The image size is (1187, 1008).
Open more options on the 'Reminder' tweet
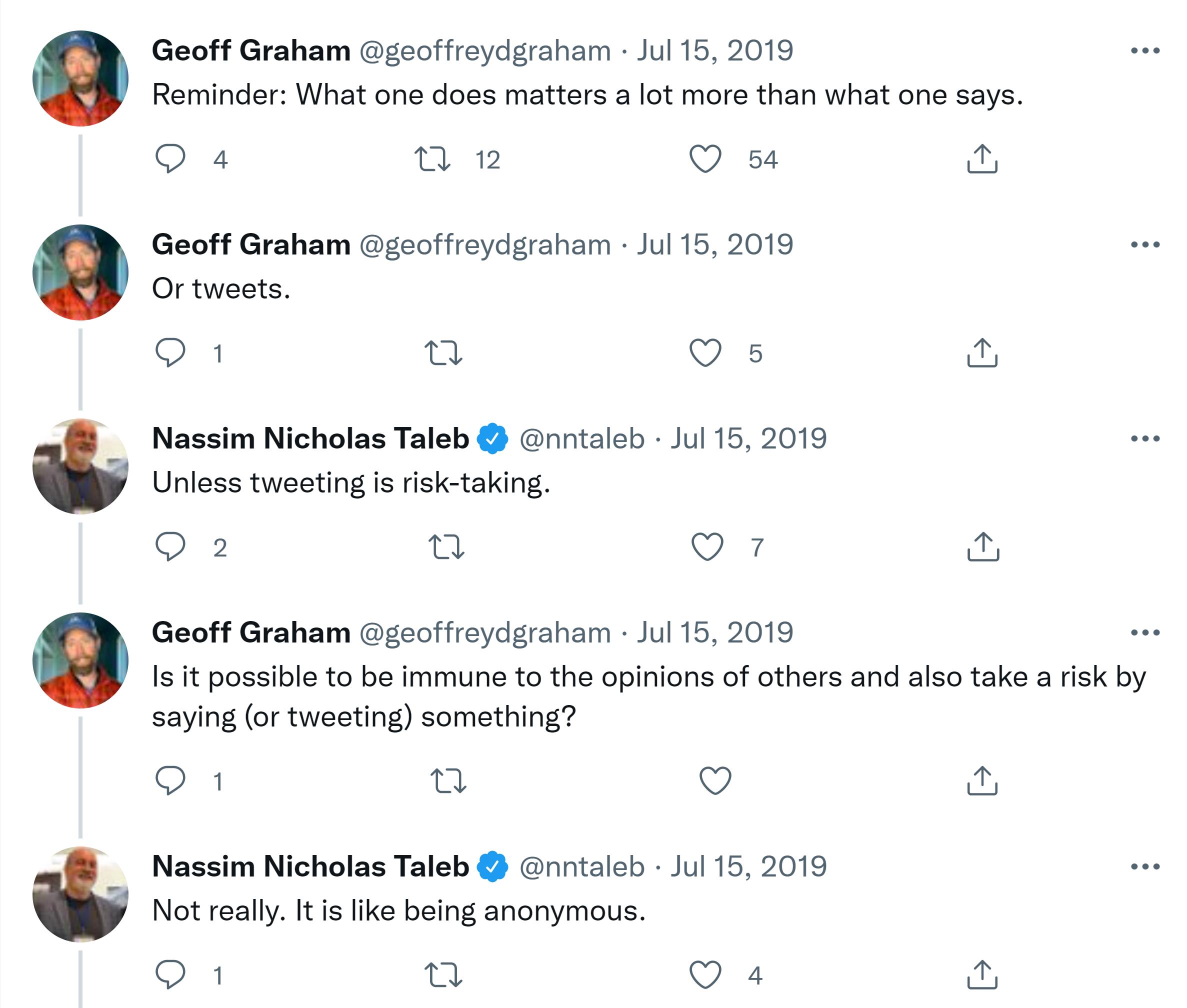[x=1144, y=51]
